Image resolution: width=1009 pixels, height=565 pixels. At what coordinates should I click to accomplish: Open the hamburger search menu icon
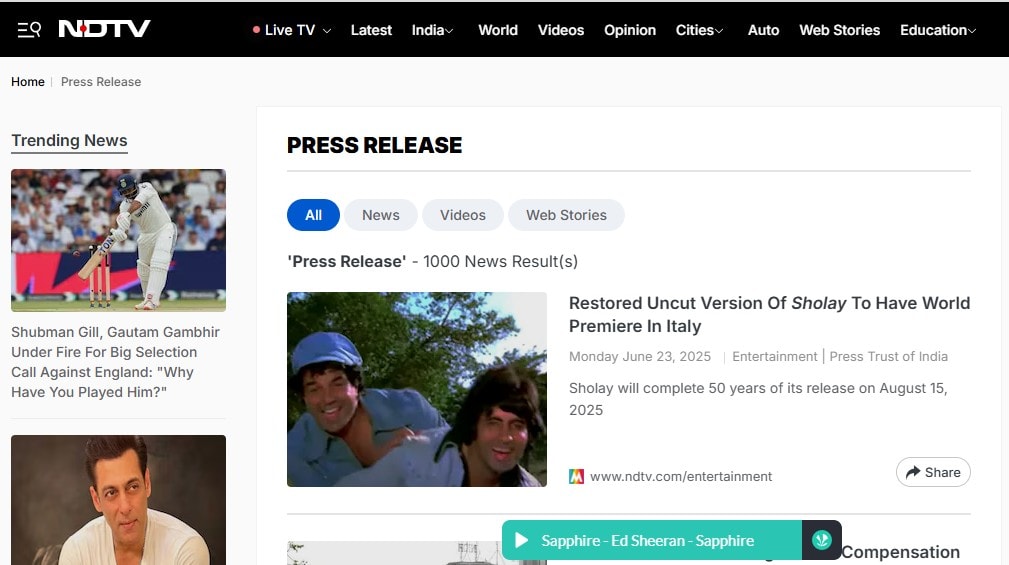[x=29, y=30]
